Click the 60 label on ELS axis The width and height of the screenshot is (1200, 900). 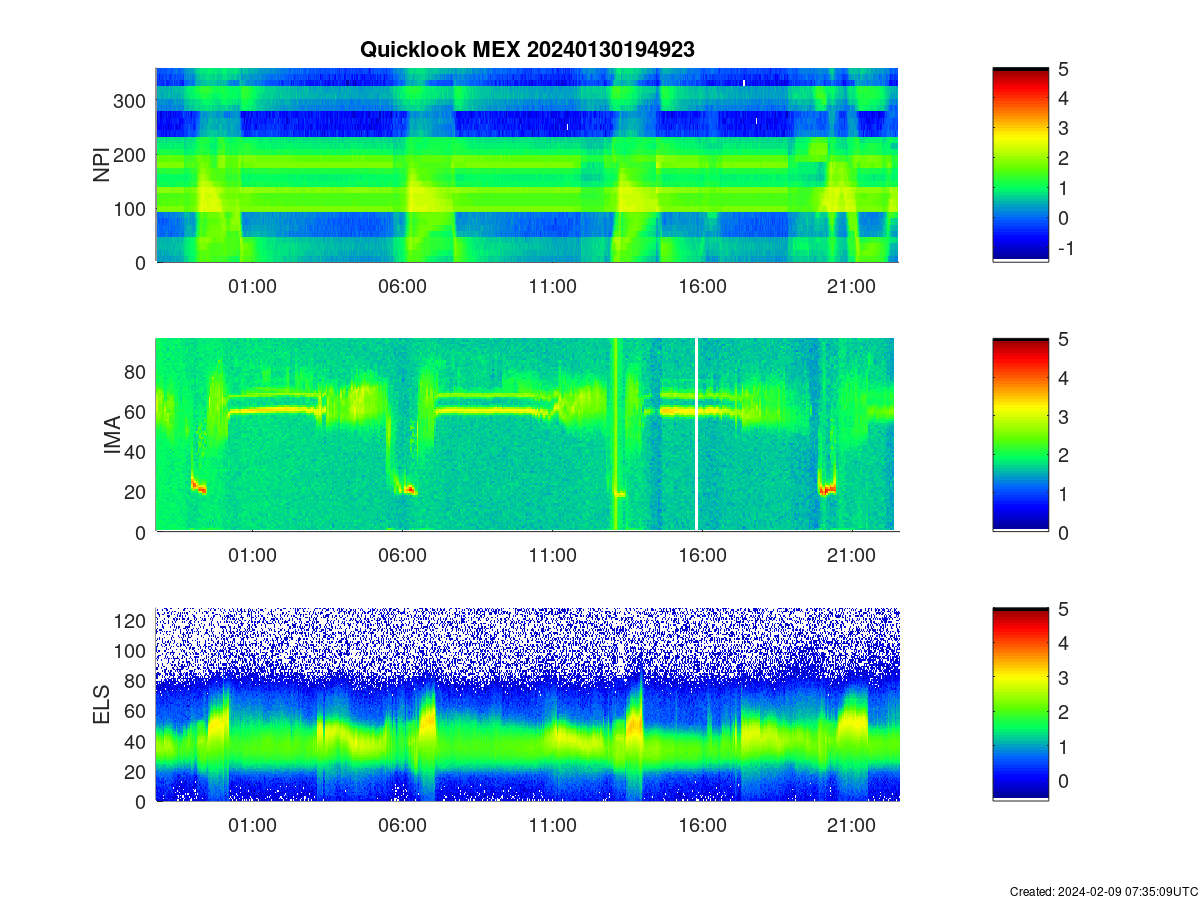pyautogui.click(x=137, y=711)
